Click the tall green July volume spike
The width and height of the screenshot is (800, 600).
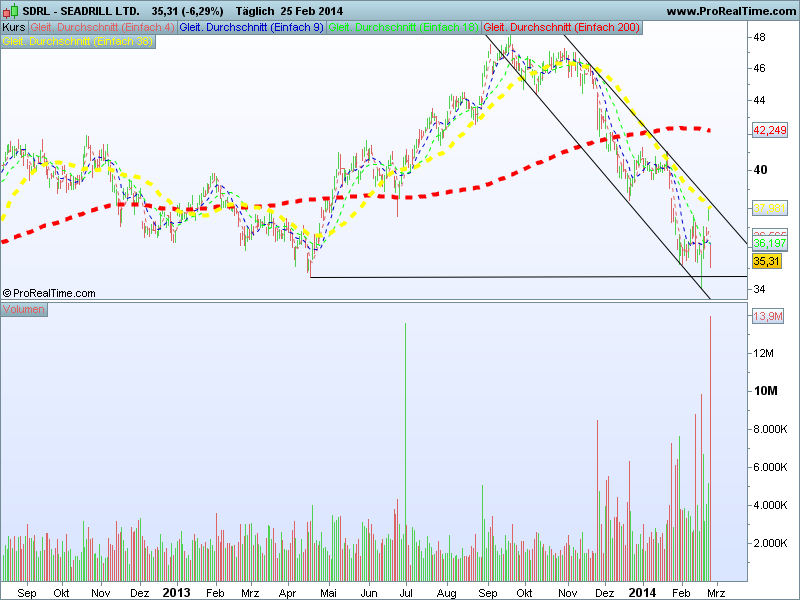(406, 452)
